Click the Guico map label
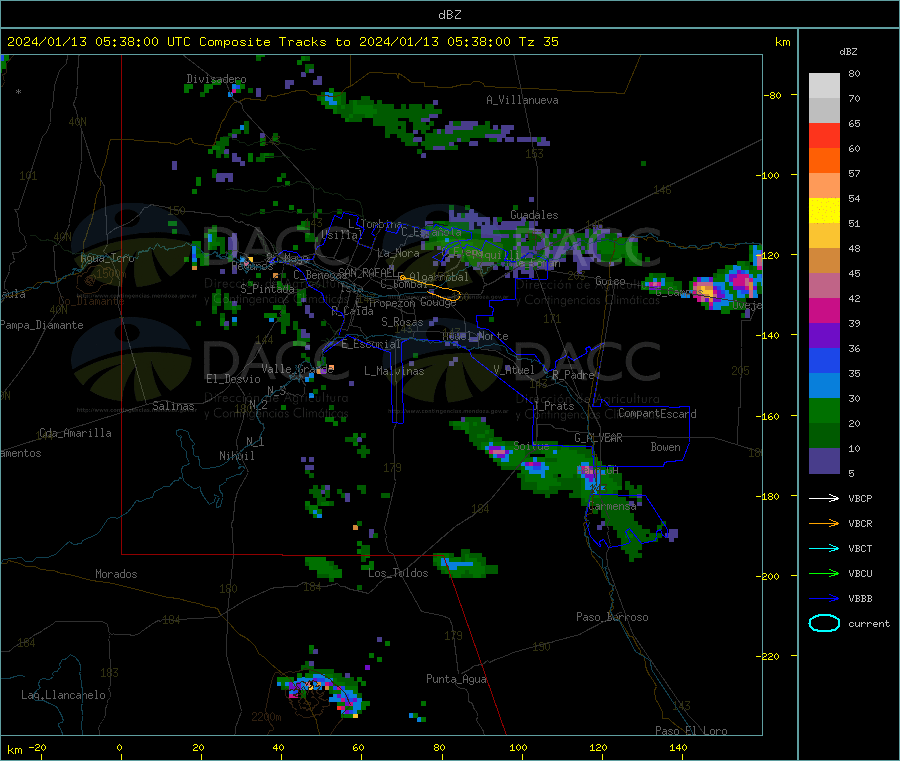Viewport: 900px width, 761px height. tap(610, 281)
